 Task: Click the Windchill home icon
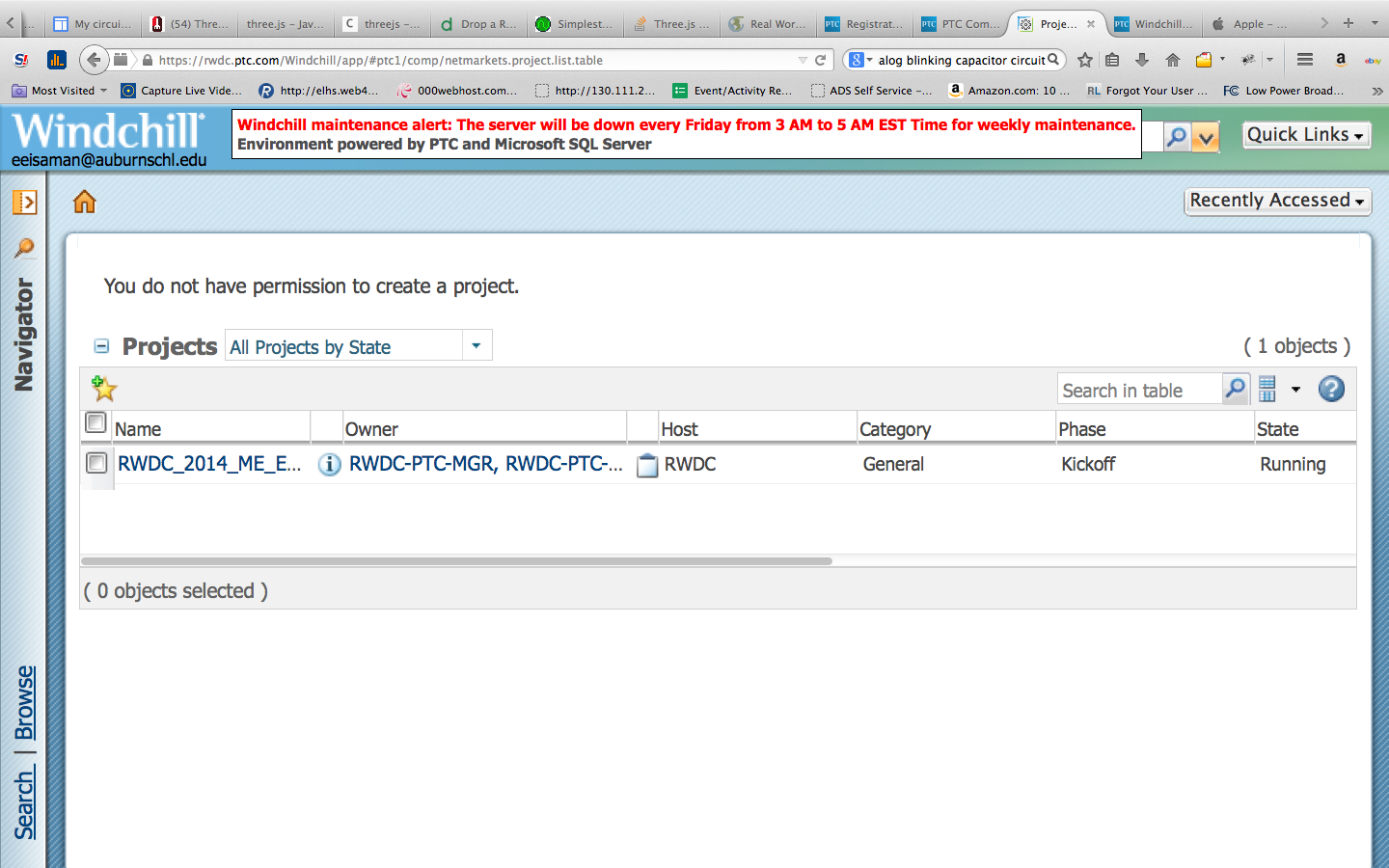(x=85, y=202)
